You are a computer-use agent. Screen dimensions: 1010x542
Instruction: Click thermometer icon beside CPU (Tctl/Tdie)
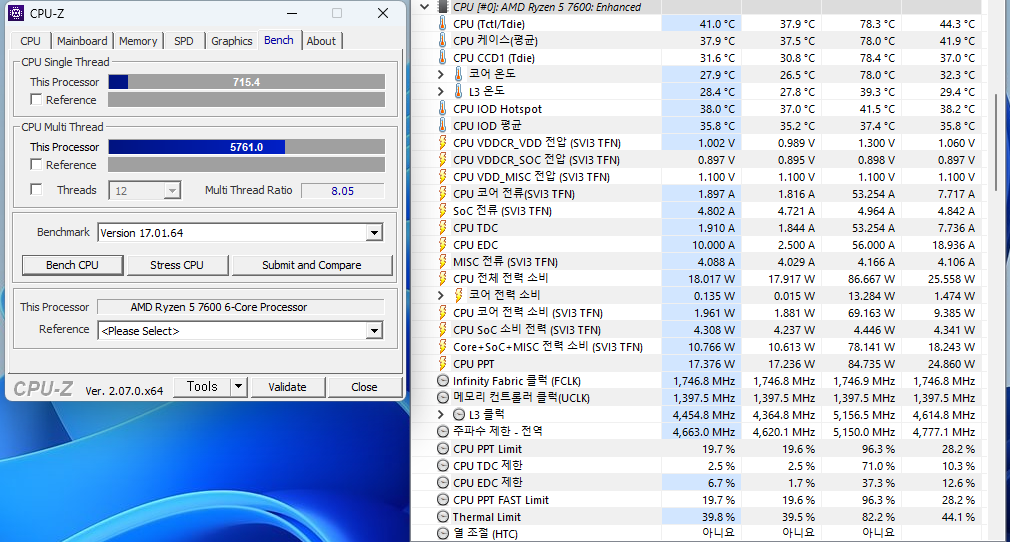(x=443, y=24)
